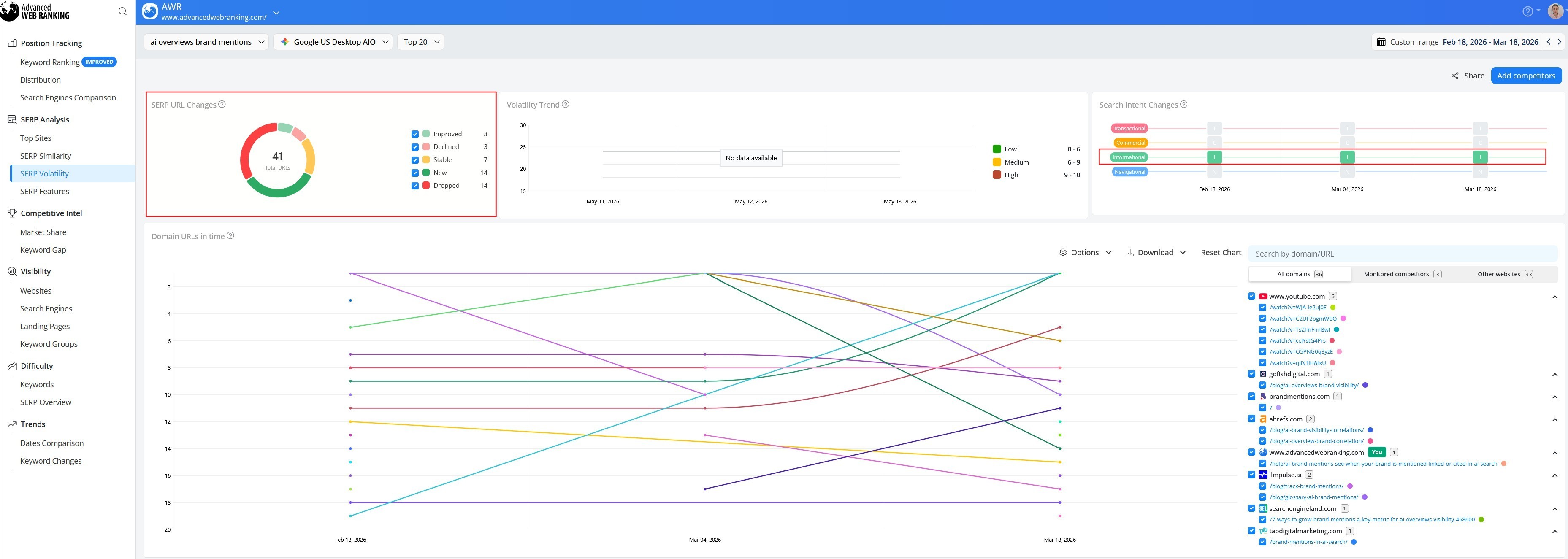The image size is (1568, 559).
Task: Click the Competitive Intel trophy icon
Action: point(12,213)
